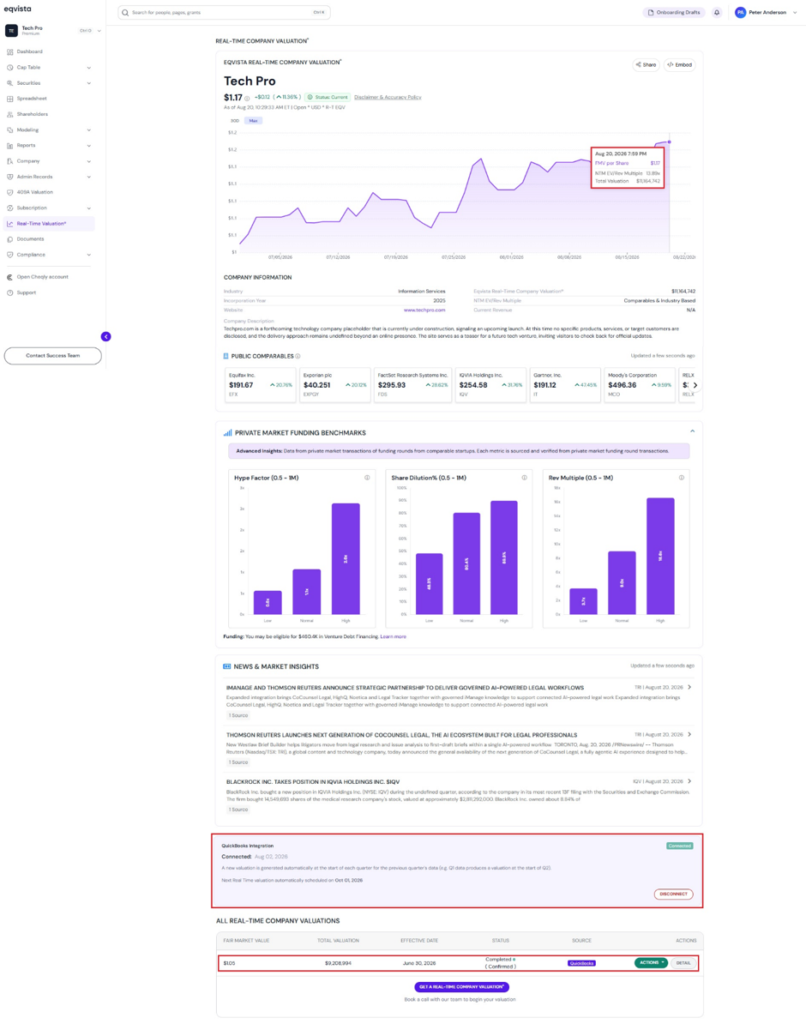Screen dimensions: 806x1024
Task: Click Get a Real-Time Company Valuation button
Action: (461, 987)
